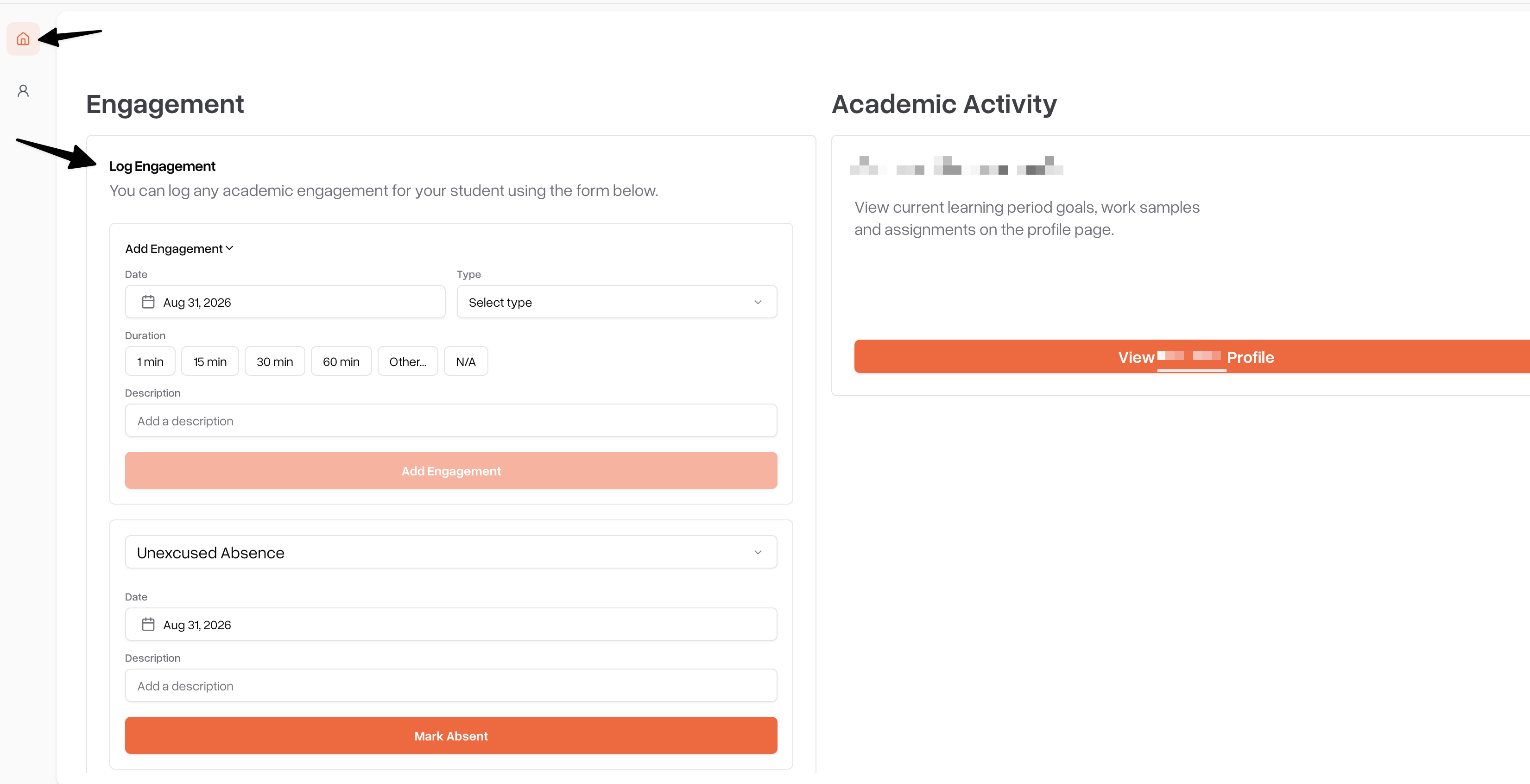The image size is (1530, 784).
Task: Collapse the Add Engagement section
Action: click(179, 249)
